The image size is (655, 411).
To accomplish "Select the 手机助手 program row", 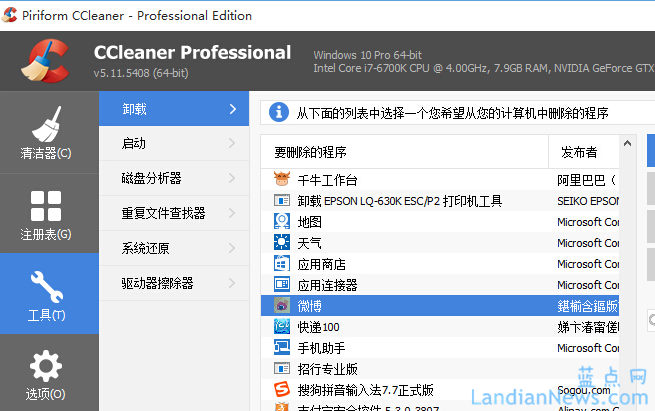I will [x=440, y=348].
